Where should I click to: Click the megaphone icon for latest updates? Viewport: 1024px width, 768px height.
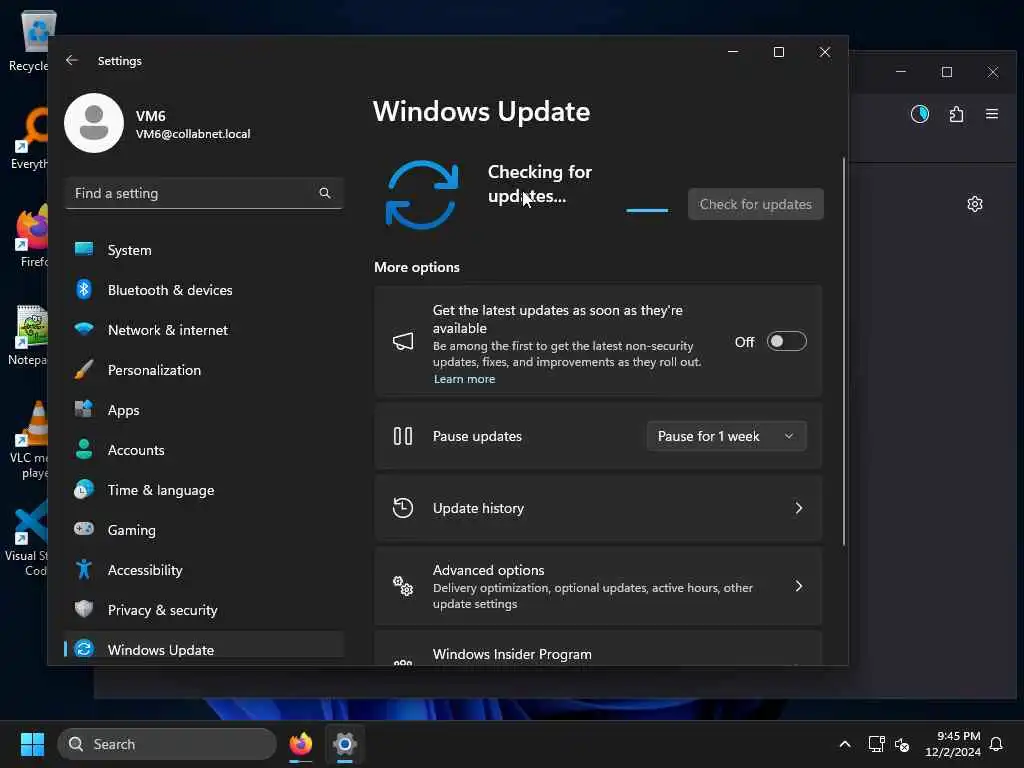point(403,341)
